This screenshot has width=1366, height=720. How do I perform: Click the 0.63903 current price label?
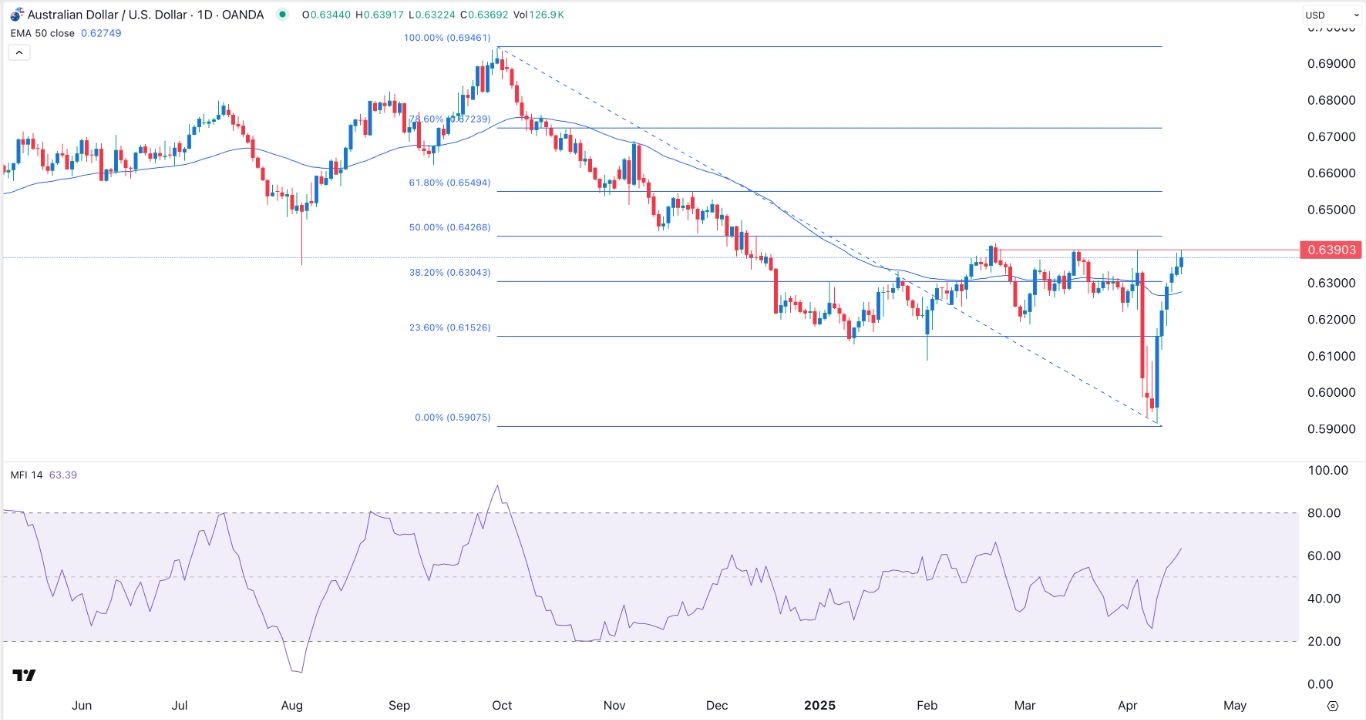[1330, 250]
